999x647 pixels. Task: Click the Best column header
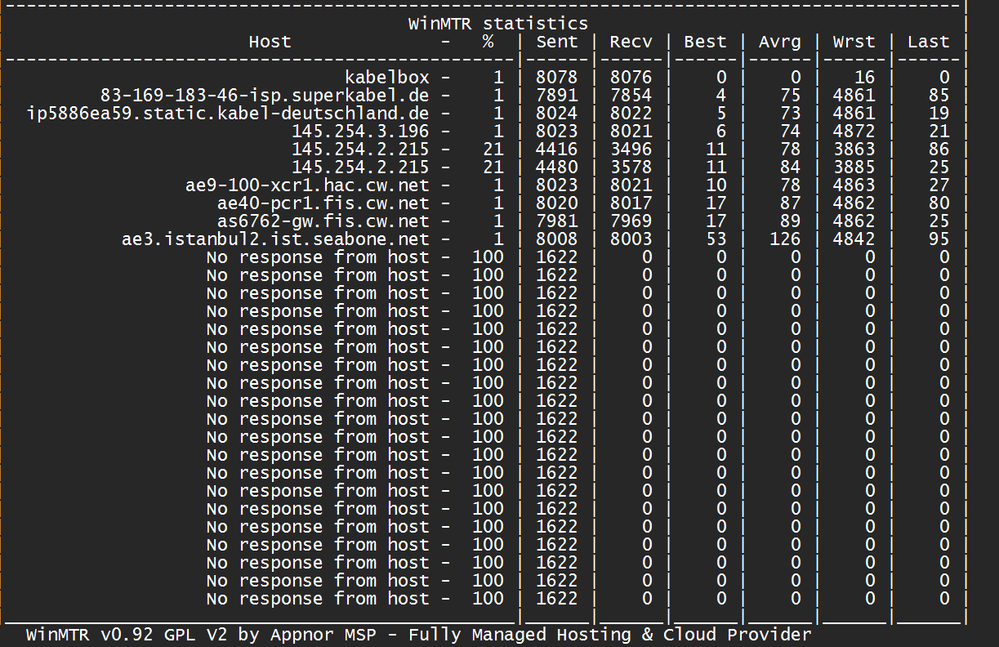coord(705,42)
